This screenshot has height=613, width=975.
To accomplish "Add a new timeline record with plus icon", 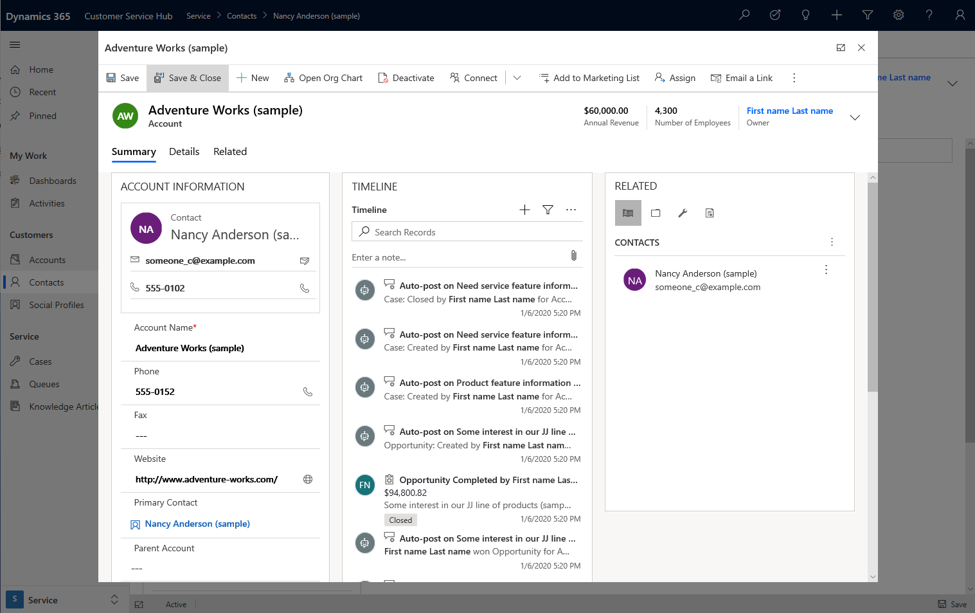I will pyautogui.click(x=524, y=210).
